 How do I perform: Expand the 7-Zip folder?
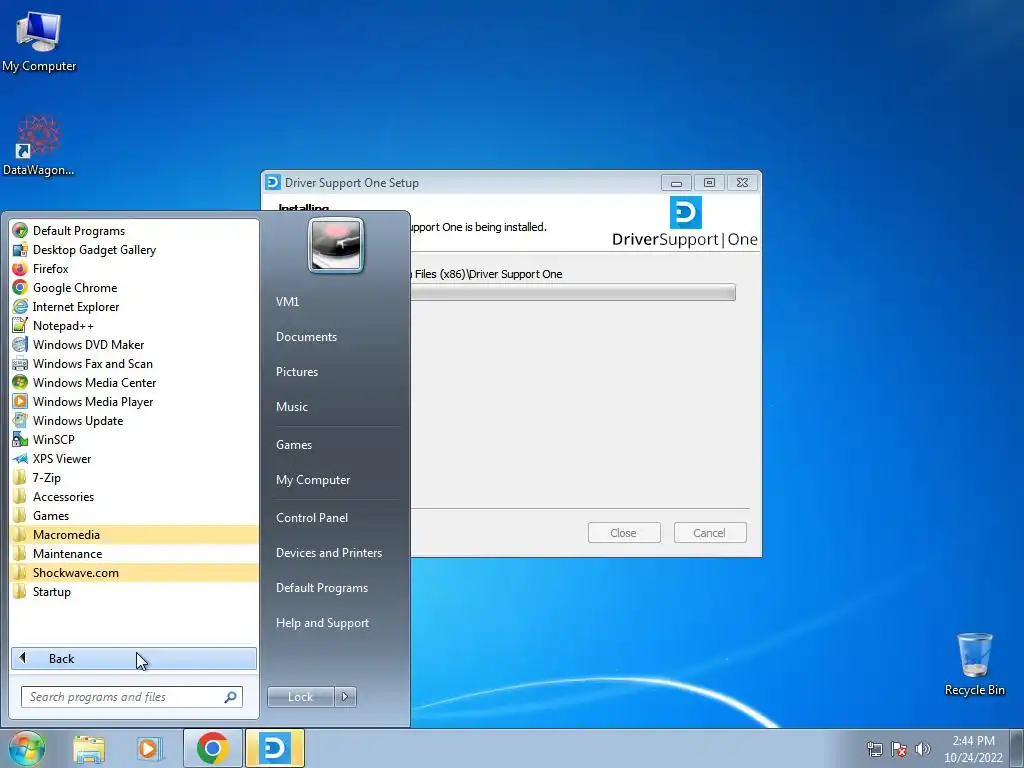click(135, 477)
